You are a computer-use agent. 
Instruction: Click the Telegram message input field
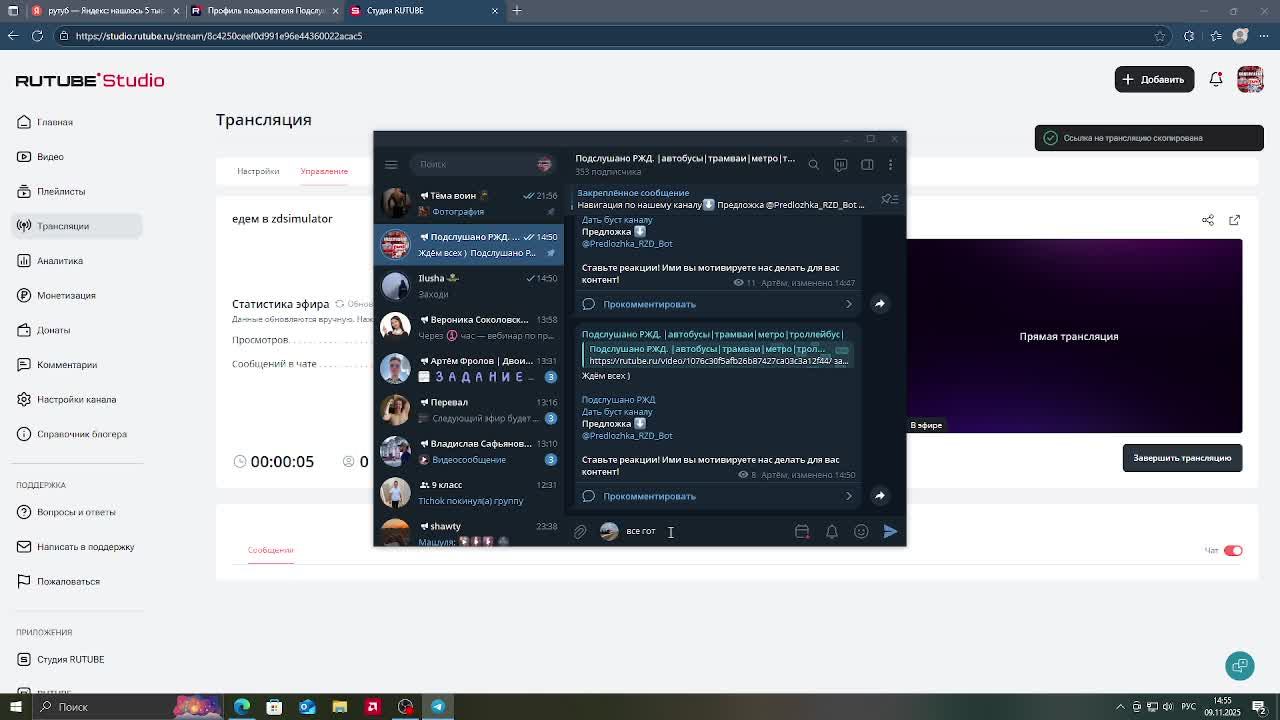[705, 531]
